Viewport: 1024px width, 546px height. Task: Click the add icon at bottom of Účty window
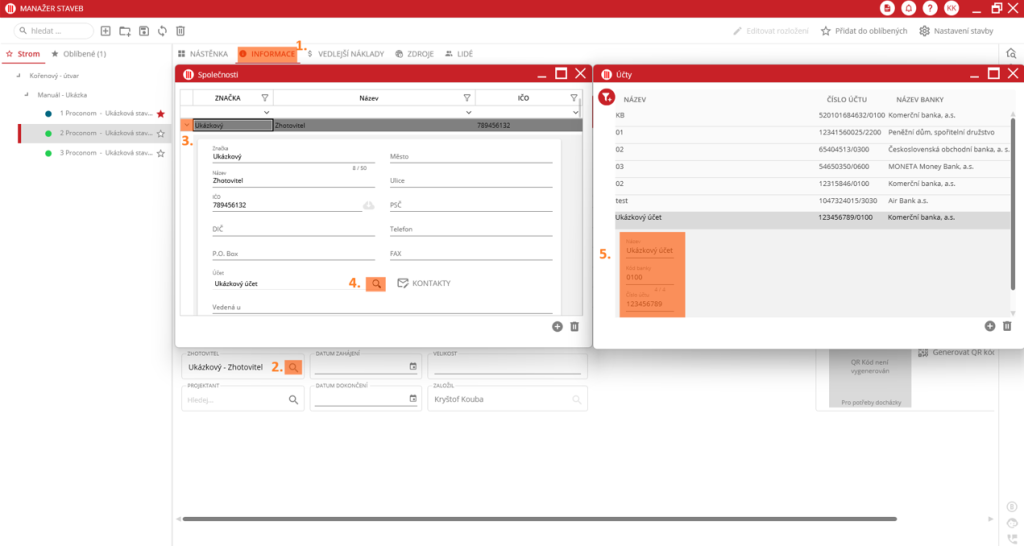click(990, 326)
